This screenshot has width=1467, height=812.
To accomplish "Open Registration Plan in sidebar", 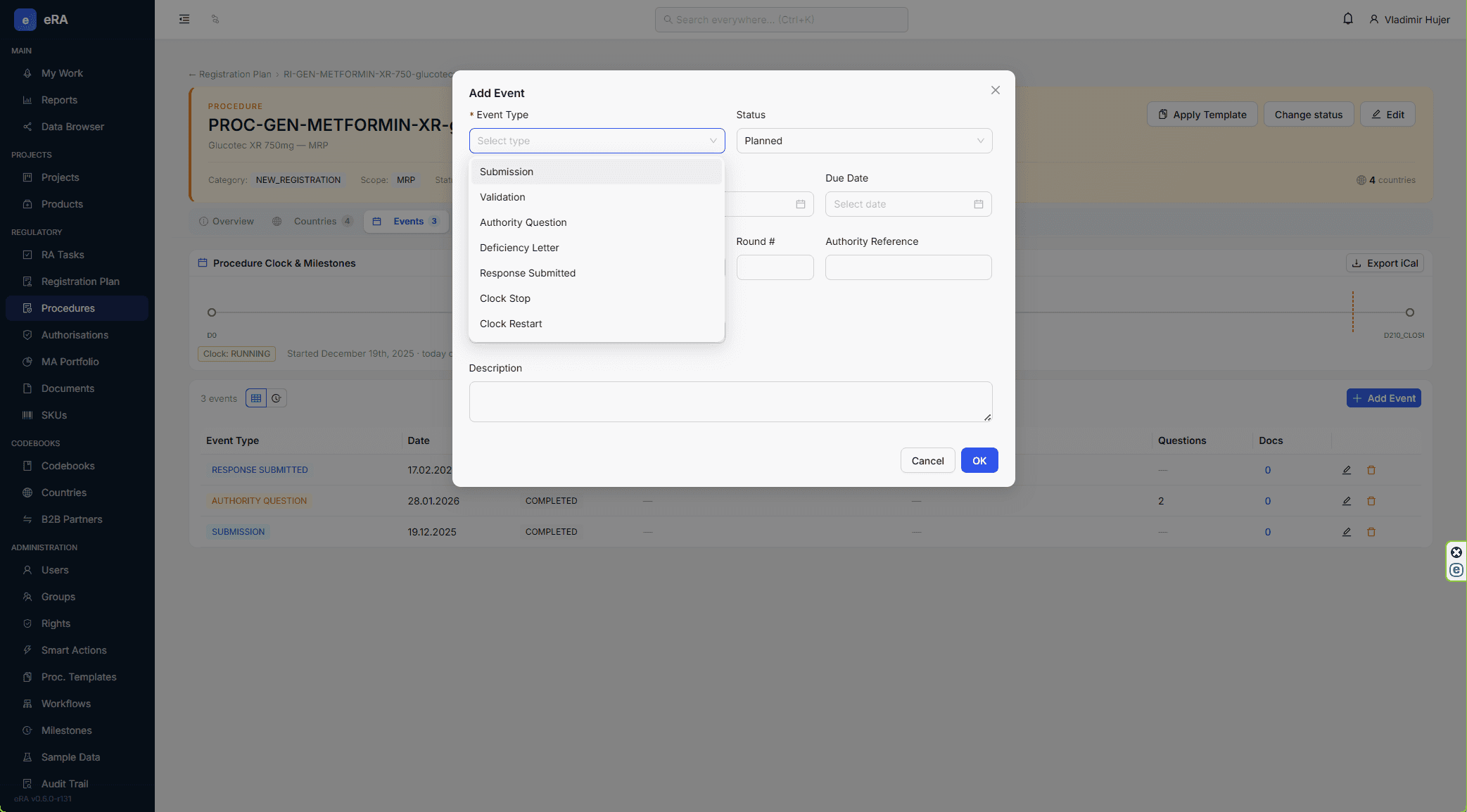I will coord(77,281).
